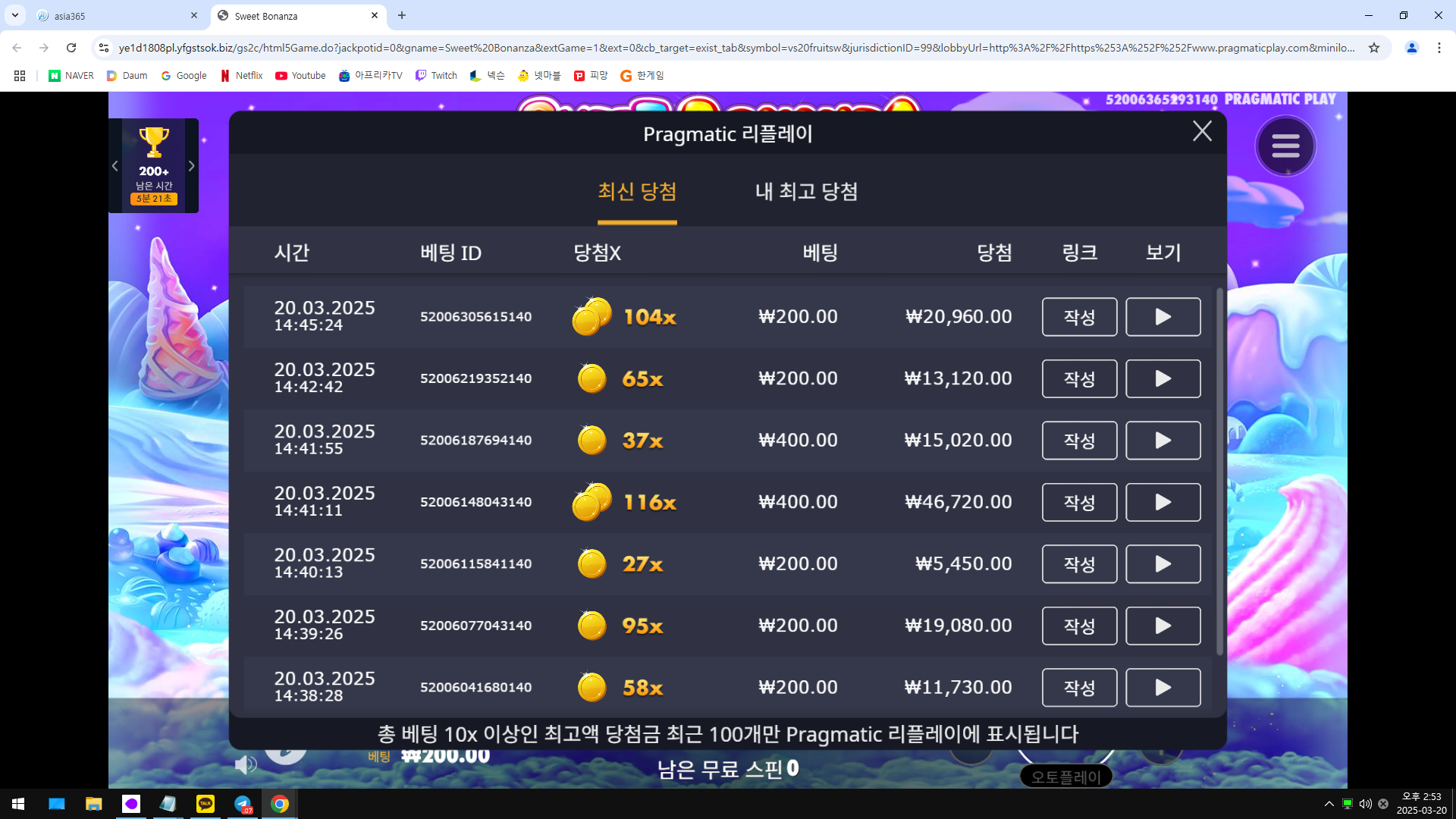Switch to the asia365 browser tab

(x=118, y=16)
